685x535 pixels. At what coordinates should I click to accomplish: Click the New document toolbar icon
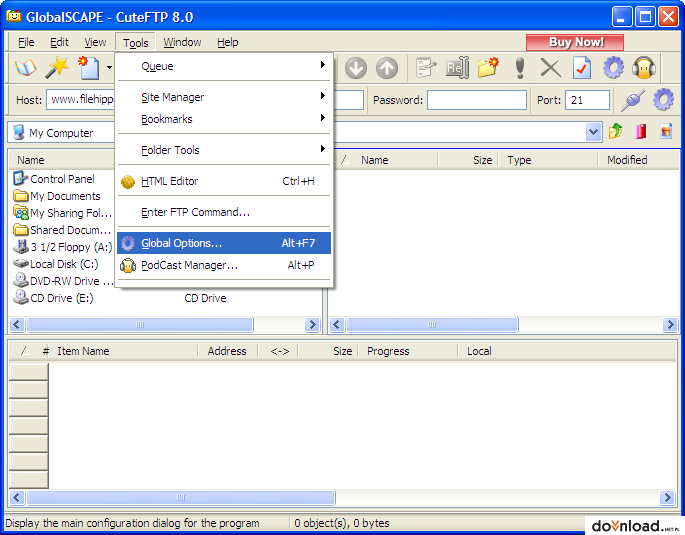(89, 68)
